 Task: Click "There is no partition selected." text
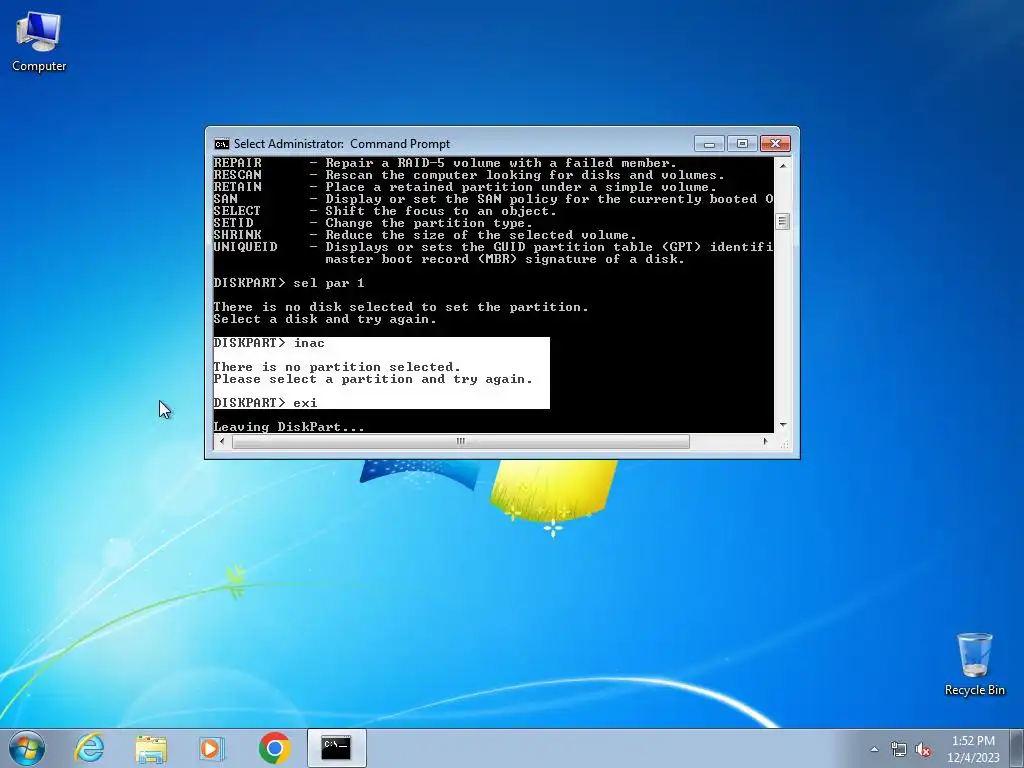click(x=337, y=367)
